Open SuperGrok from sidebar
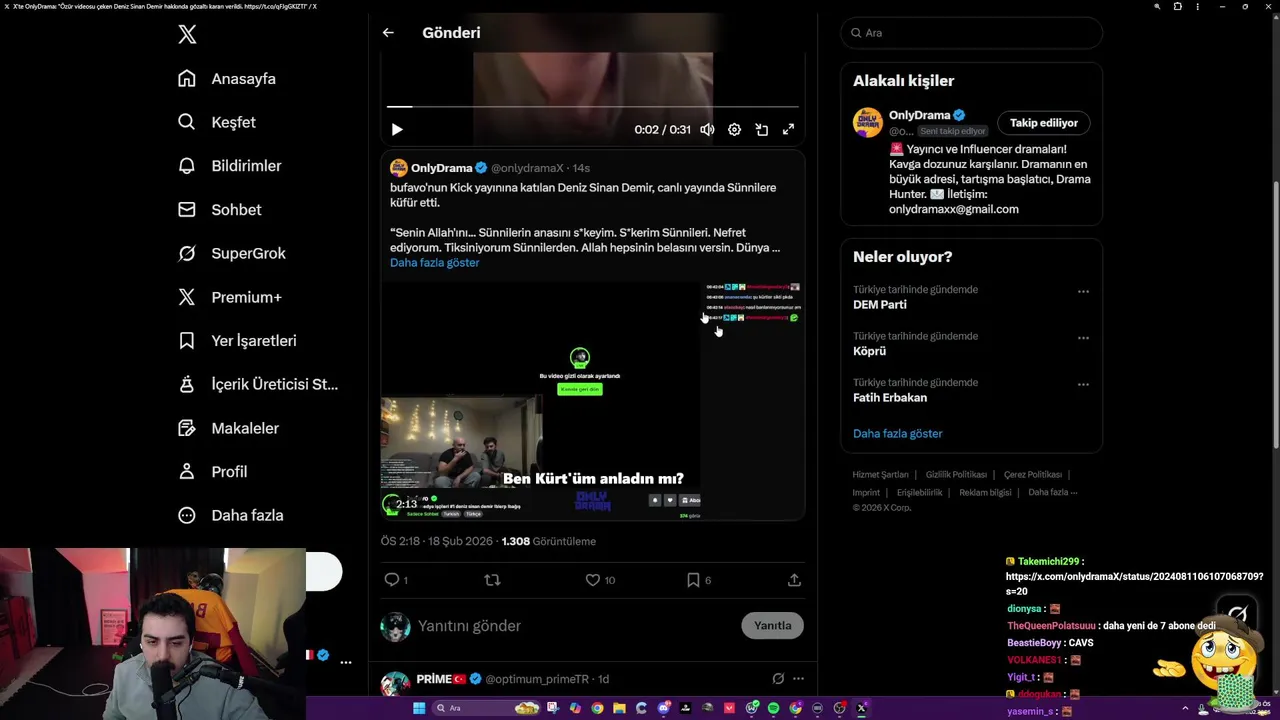Screen dimensions: 1280x720 [232, 253]
